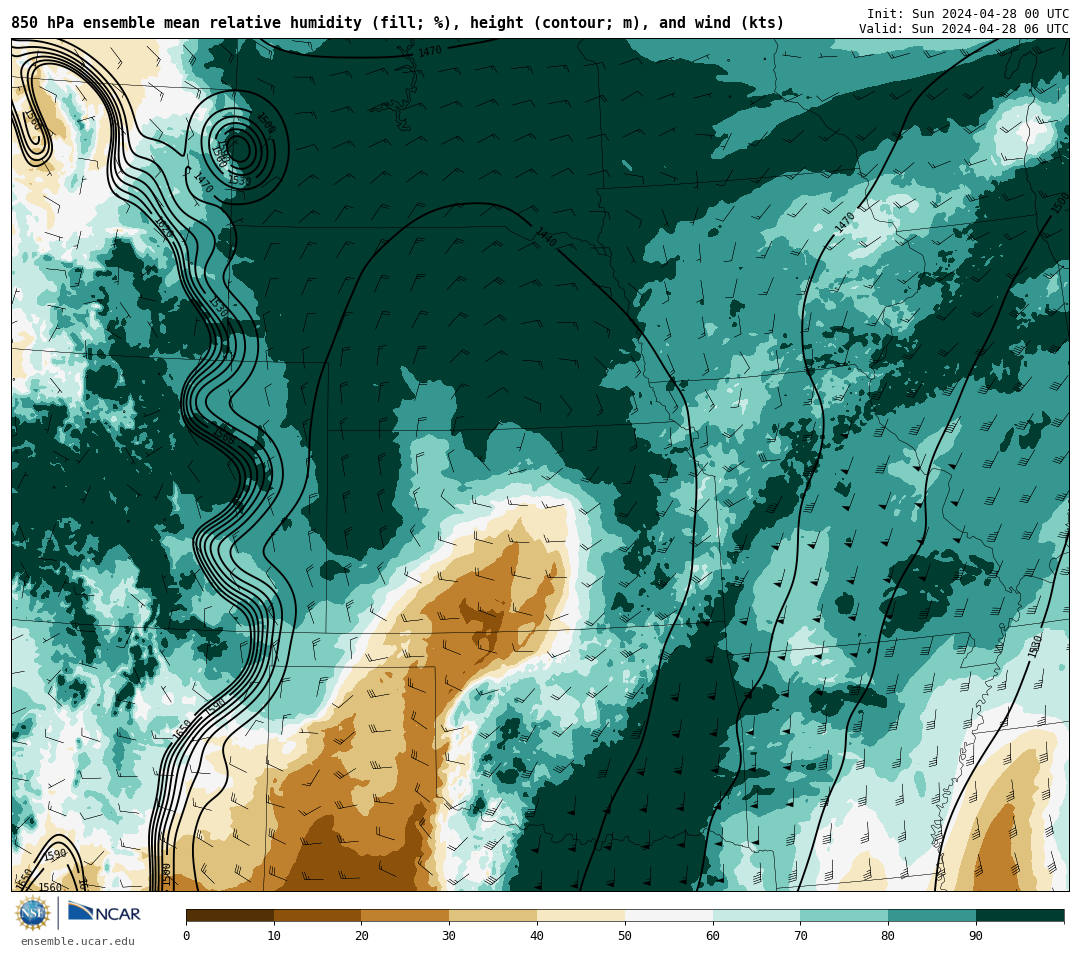Click the Init: Sun 2024-04-28 00 UTC text
The image size is (1080, 954).
(968, 14)
